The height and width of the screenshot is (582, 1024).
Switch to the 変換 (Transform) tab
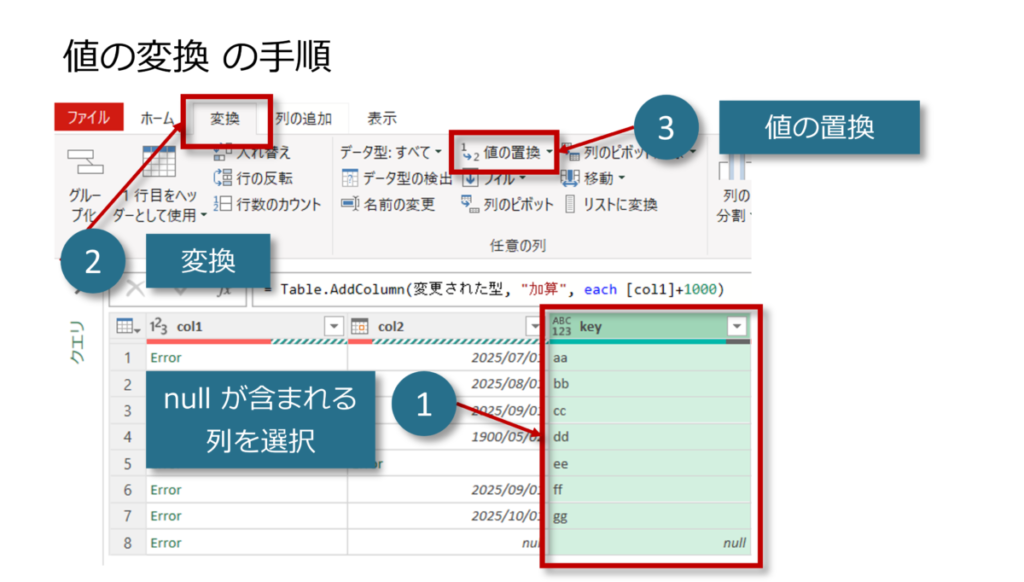point(225,118)
